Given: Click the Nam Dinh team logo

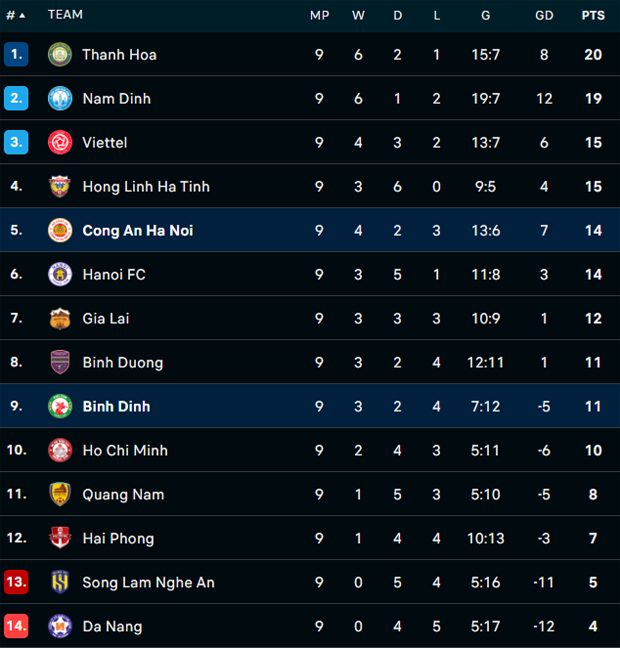Looking at the screenshot, I should pos(60,99).
